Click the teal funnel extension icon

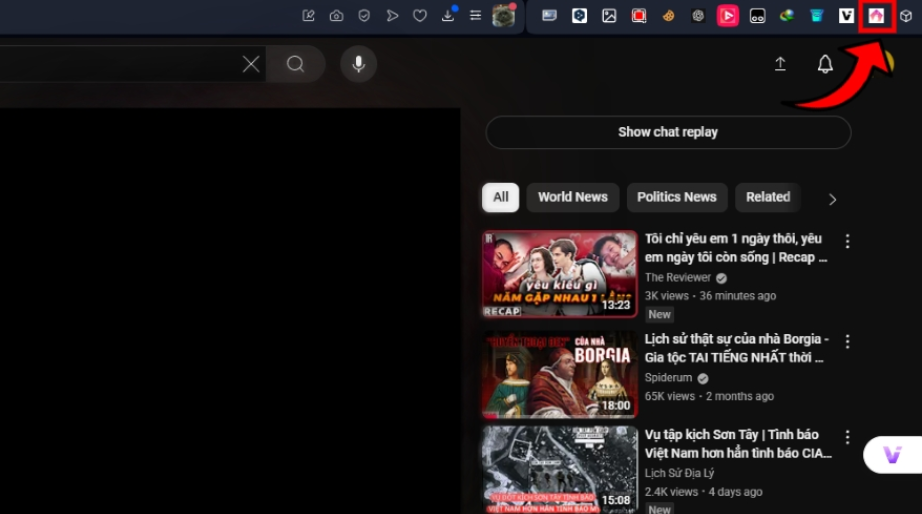pyautogui.click(x=817, y=16)
